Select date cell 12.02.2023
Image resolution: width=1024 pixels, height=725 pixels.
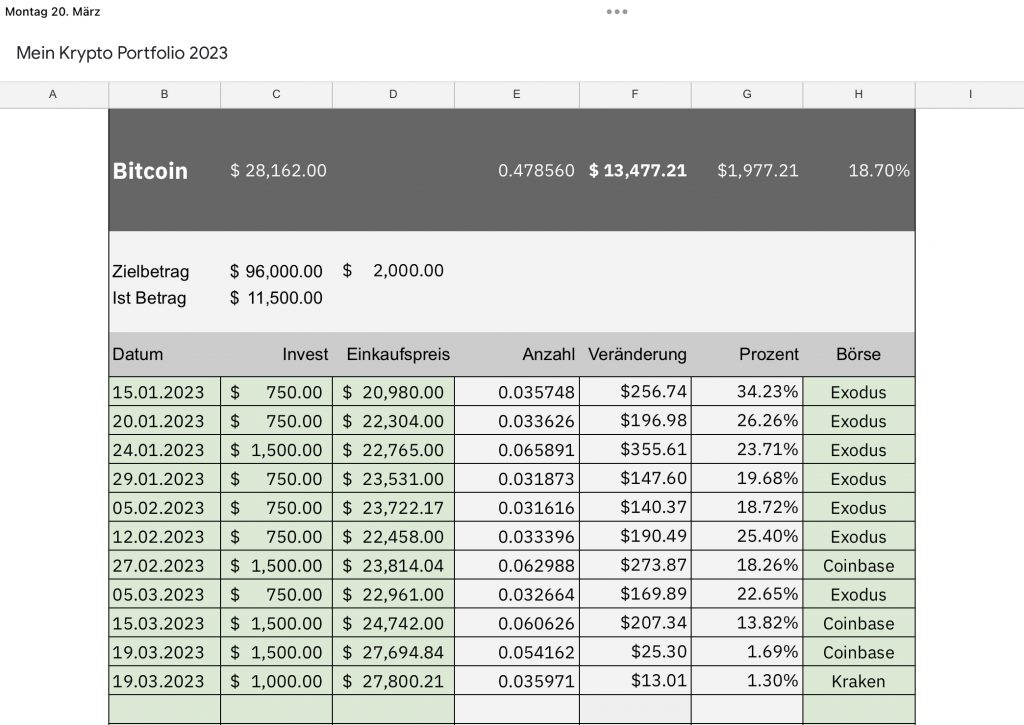[x=165, y=536]
